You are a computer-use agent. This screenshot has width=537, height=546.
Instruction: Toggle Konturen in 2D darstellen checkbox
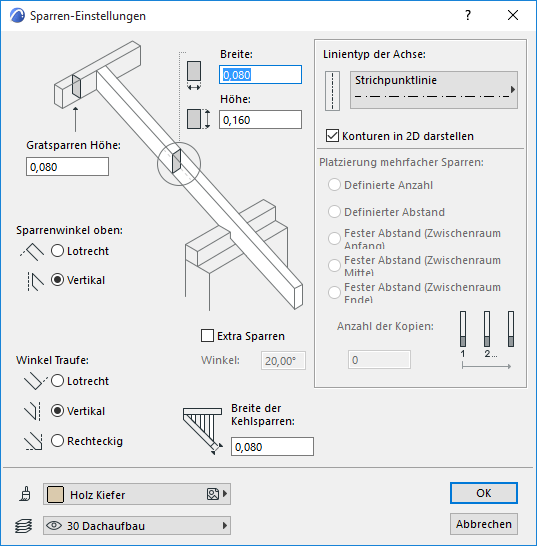pyautogui.click(x=332, y=135)
